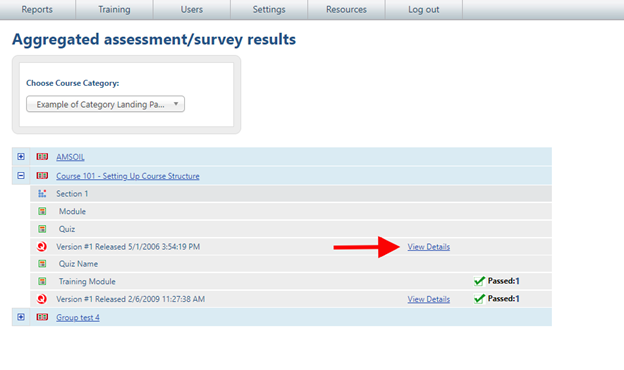Click the Course 101 book icon
Image resolution: width=624 pixels, height=370 pixels.
[x=42, y=175]
